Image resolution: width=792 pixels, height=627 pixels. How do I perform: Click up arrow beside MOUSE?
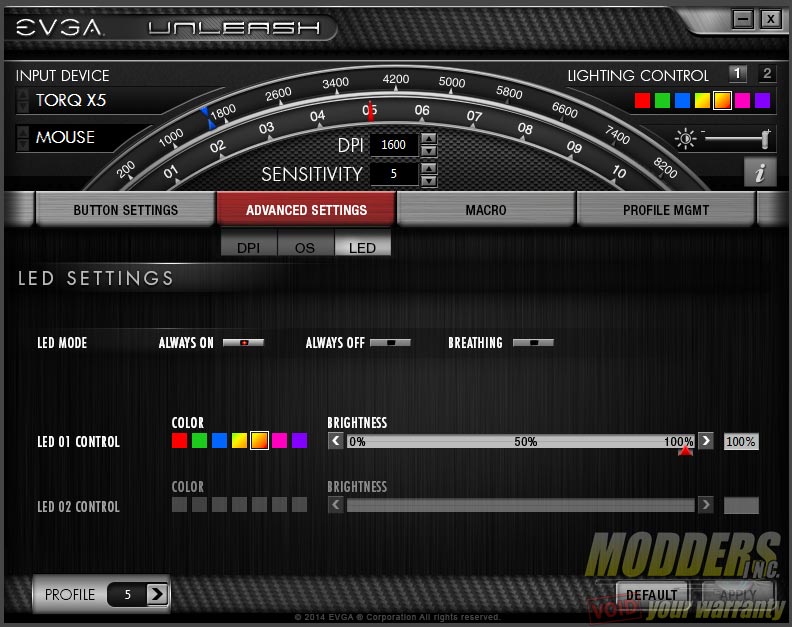23,132
